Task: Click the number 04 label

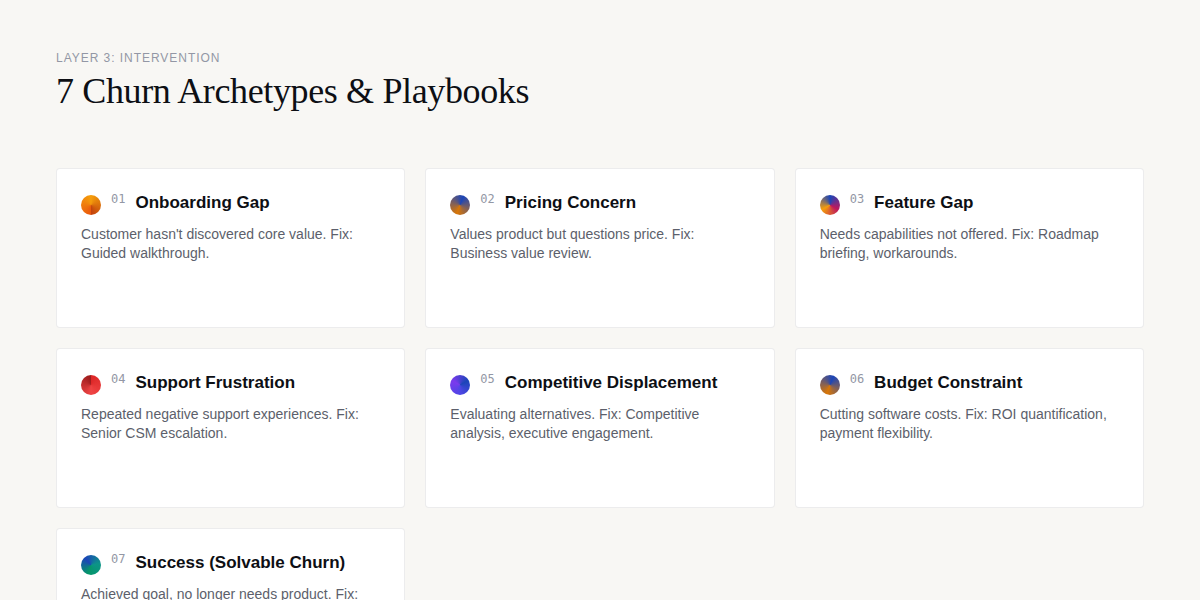Action: (x=118, y=379)
